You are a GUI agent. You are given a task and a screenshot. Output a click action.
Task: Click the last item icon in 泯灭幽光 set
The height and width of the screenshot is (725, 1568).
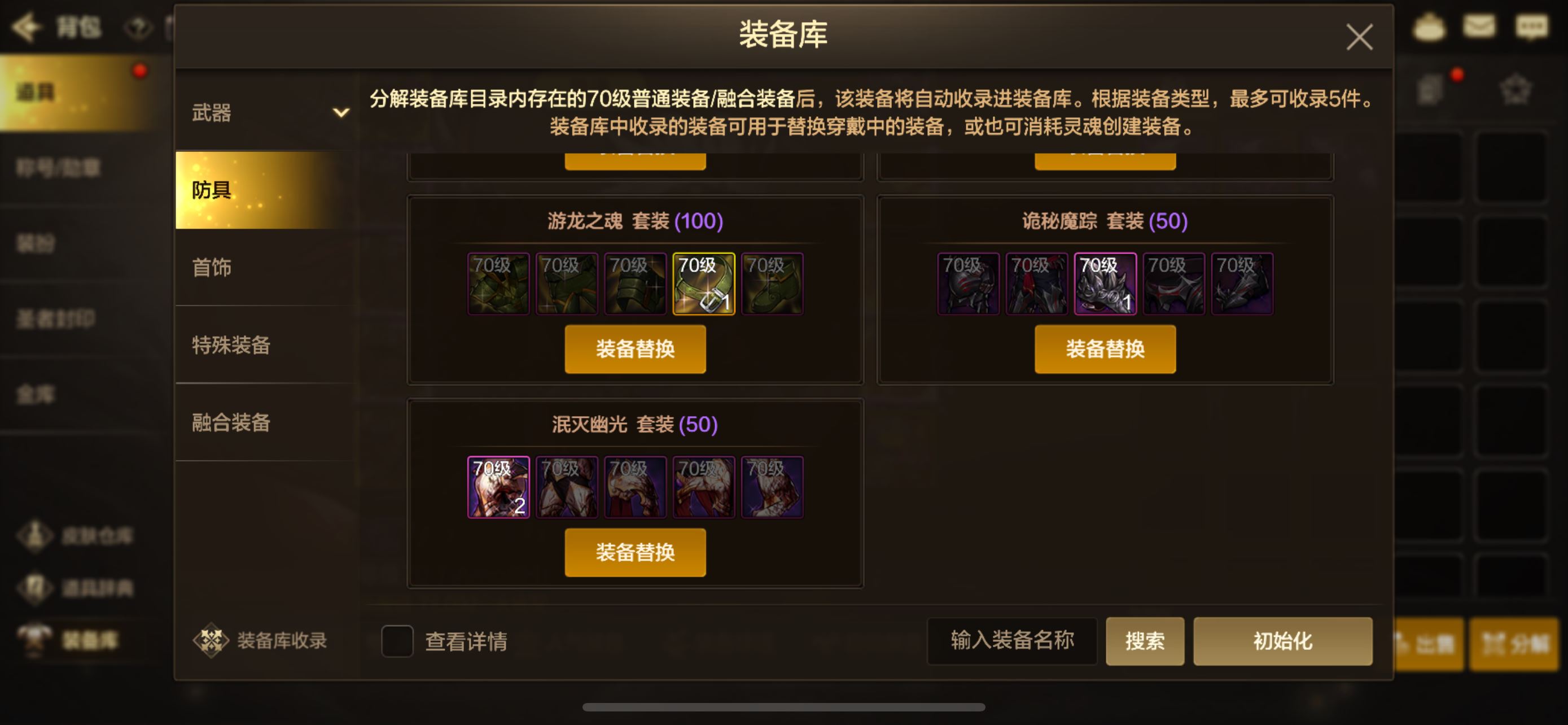coord(772,487)
